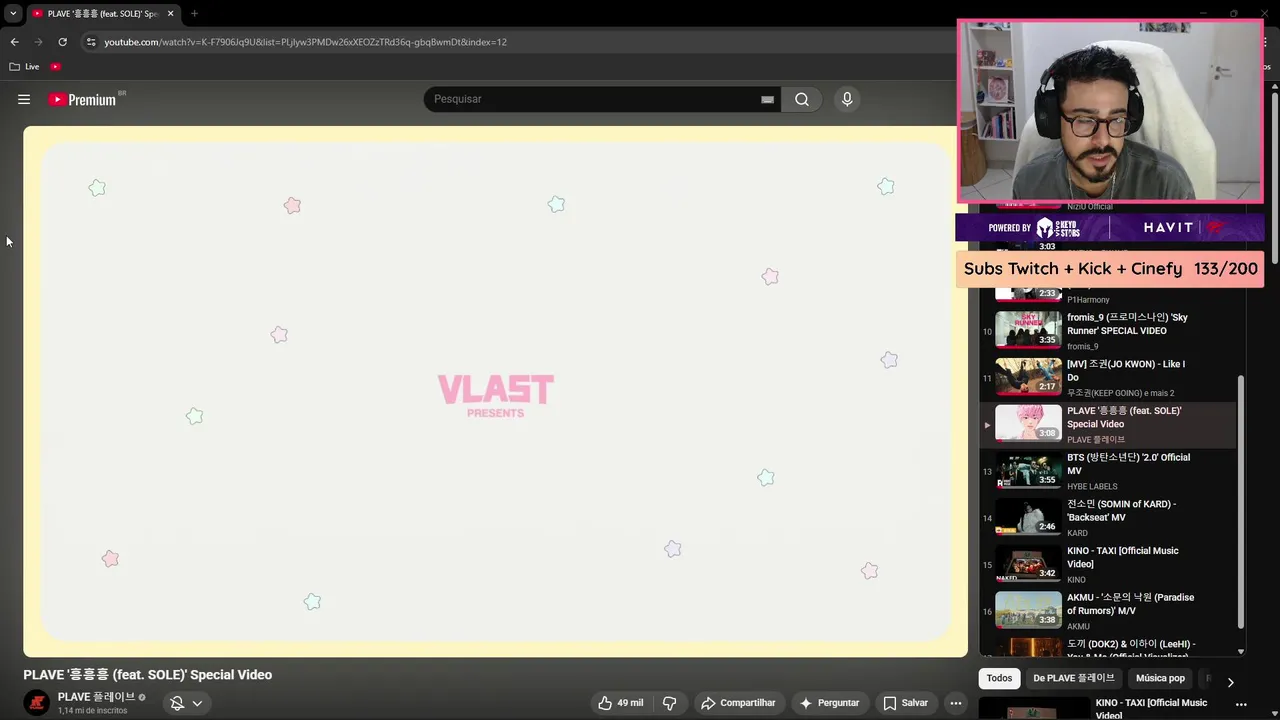The width and height of the screenshot is (1280, 720).
Task: Click BTS 2.0 Official MV title text
Action: pyautogui.click(x=1128, y=464)
